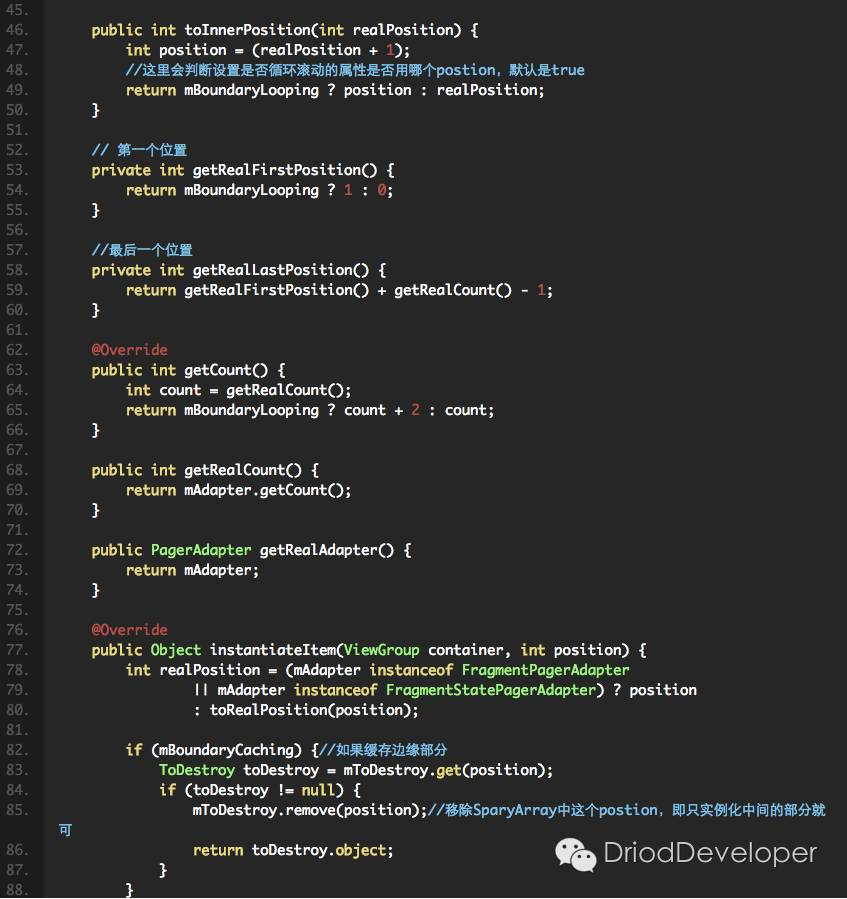Click line number 61 in the gutter
The width and height of the screenshot is (847, 899).
tap(17, 330)
